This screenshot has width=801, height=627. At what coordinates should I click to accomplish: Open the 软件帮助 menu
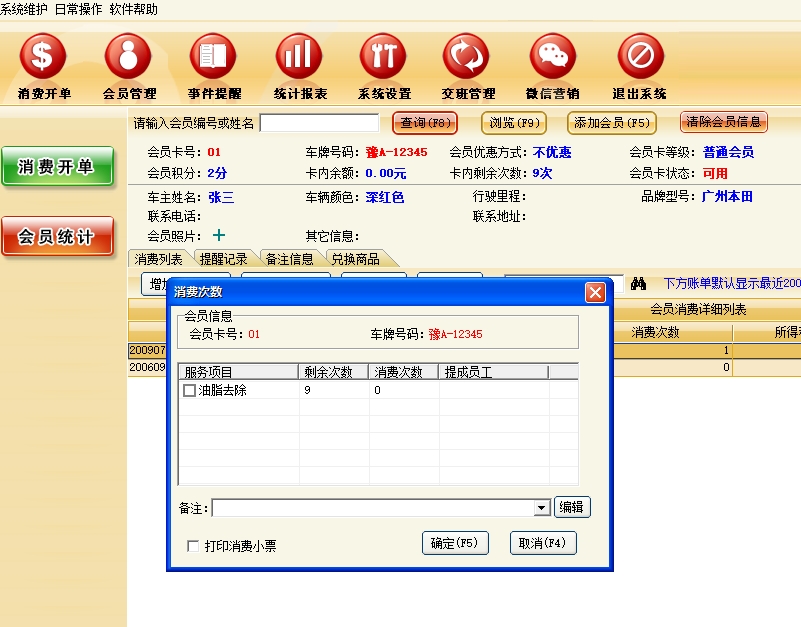(133, 9)
